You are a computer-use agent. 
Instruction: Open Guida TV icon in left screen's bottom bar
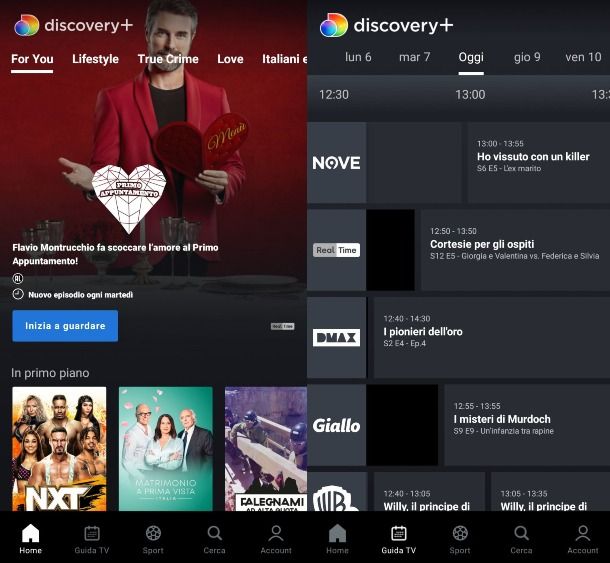pyautogui.click(x=92, y=533)
